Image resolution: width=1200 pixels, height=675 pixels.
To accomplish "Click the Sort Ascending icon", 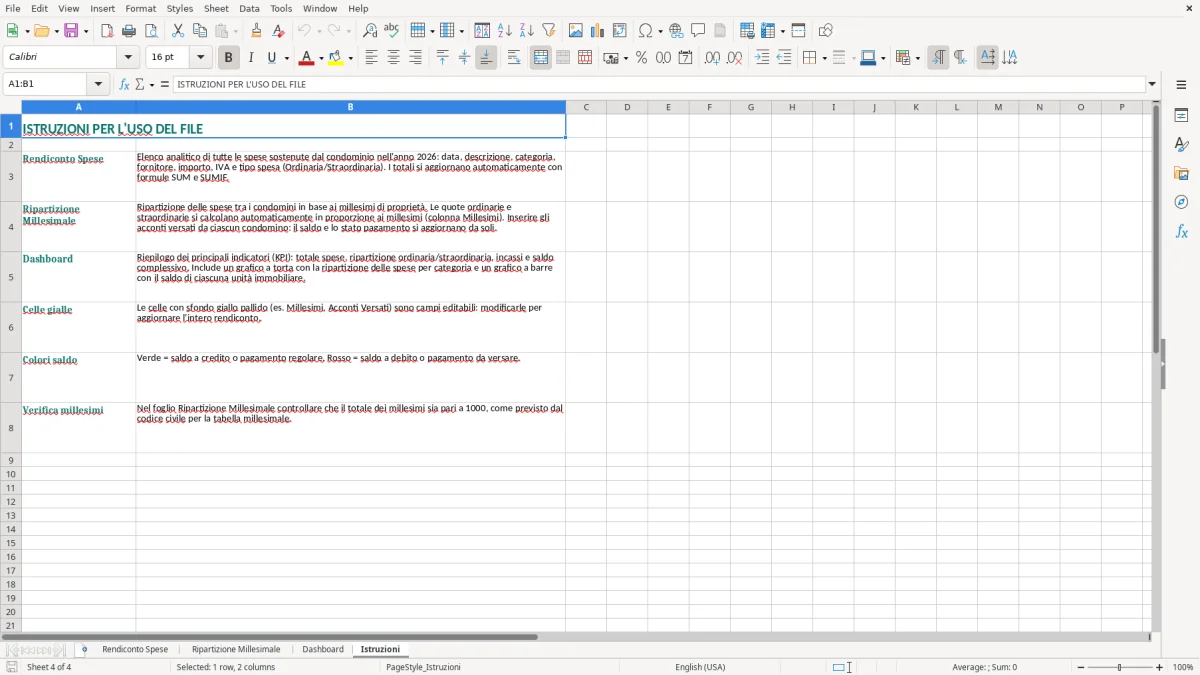I will point(504,31).
